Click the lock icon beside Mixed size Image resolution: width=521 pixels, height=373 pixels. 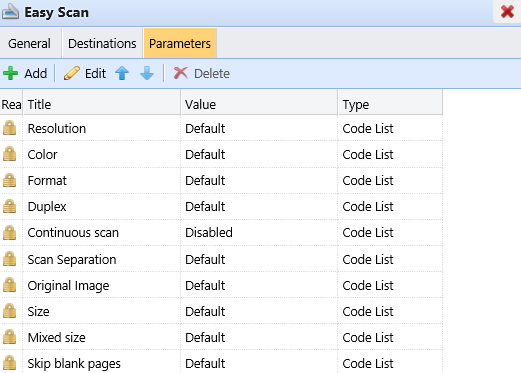coord(10,337)
